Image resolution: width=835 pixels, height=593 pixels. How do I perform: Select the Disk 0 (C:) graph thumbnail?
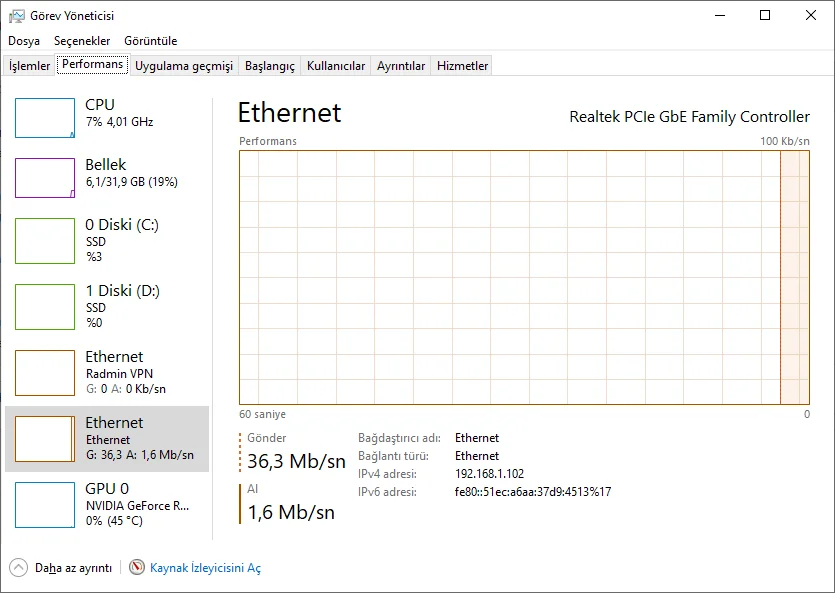[45, 241]
